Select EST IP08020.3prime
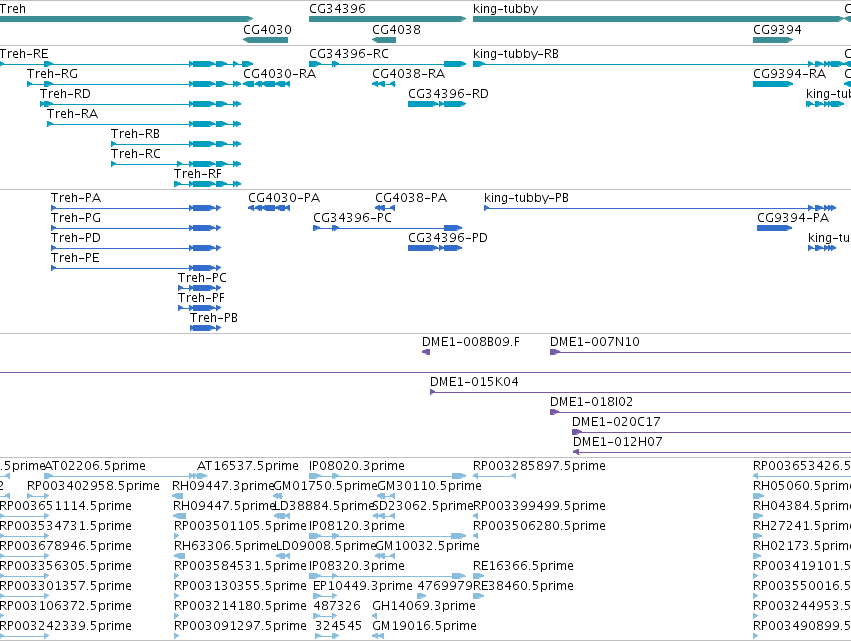This screenshot has width=851, height=641. [x=357, y=466]
